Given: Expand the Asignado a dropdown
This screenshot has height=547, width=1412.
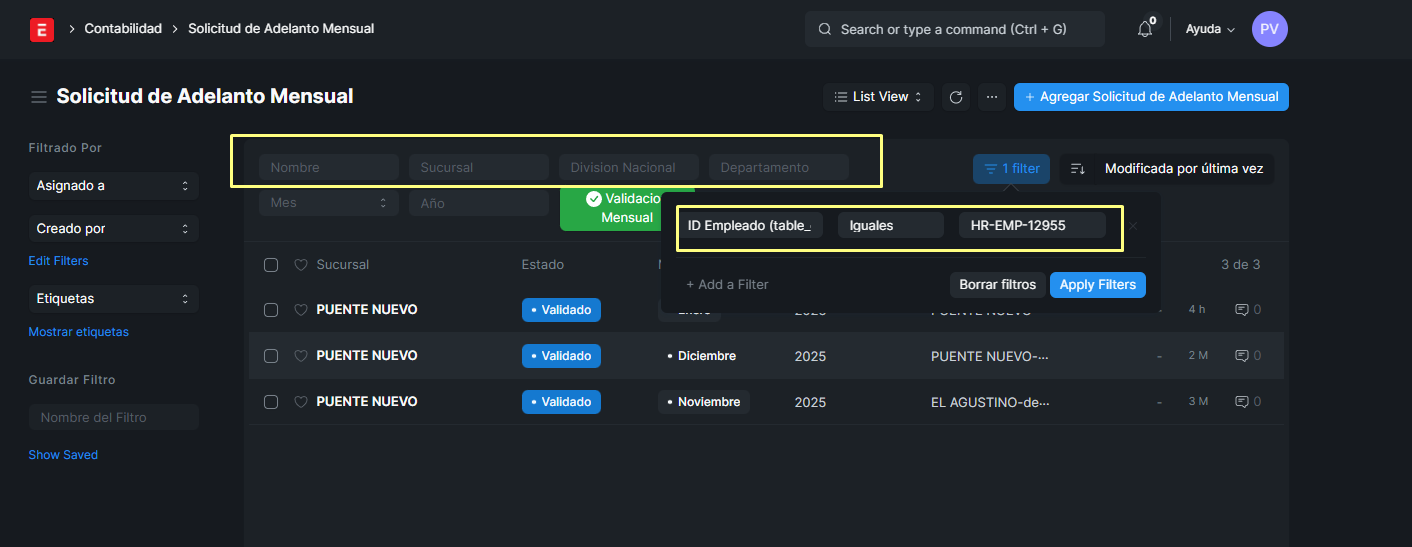Looking at the screenshot, I should 113,186.
